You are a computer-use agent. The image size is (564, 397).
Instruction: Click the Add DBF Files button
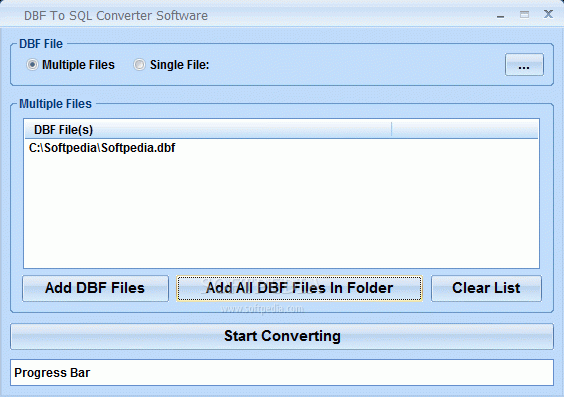point(95,288)
